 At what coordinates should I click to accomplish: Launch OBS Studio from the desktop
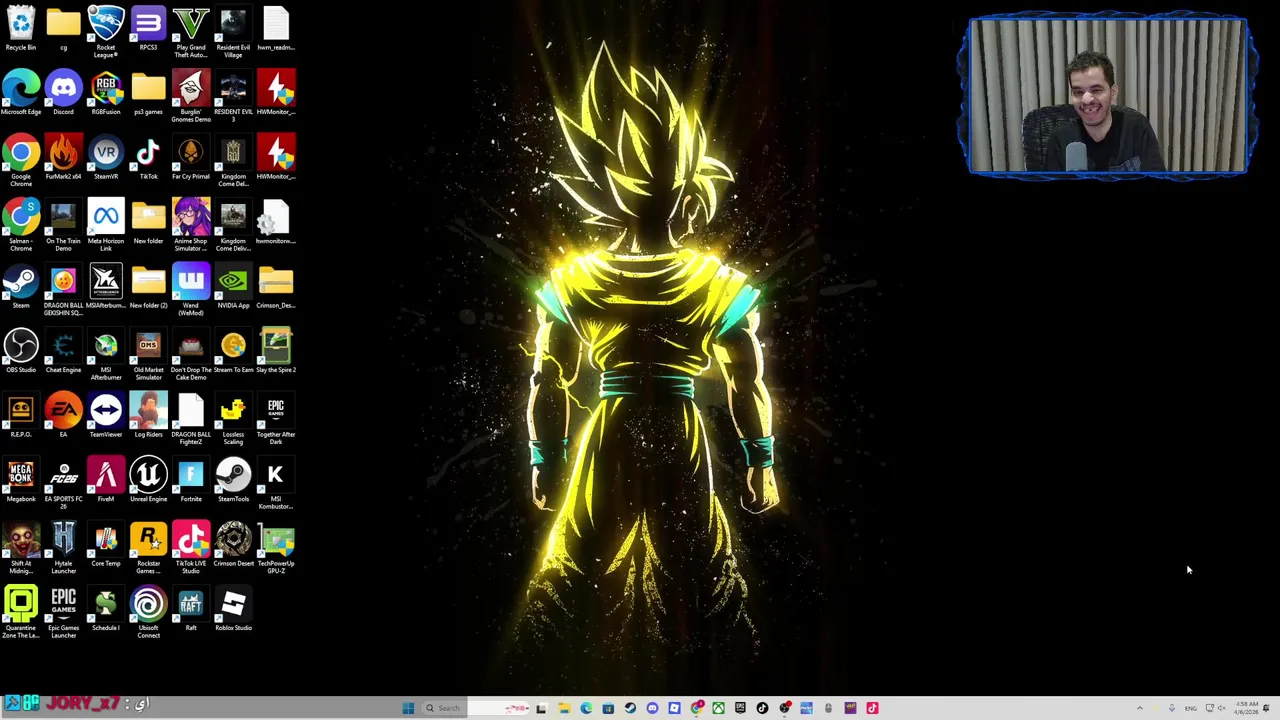pos(21,351)
